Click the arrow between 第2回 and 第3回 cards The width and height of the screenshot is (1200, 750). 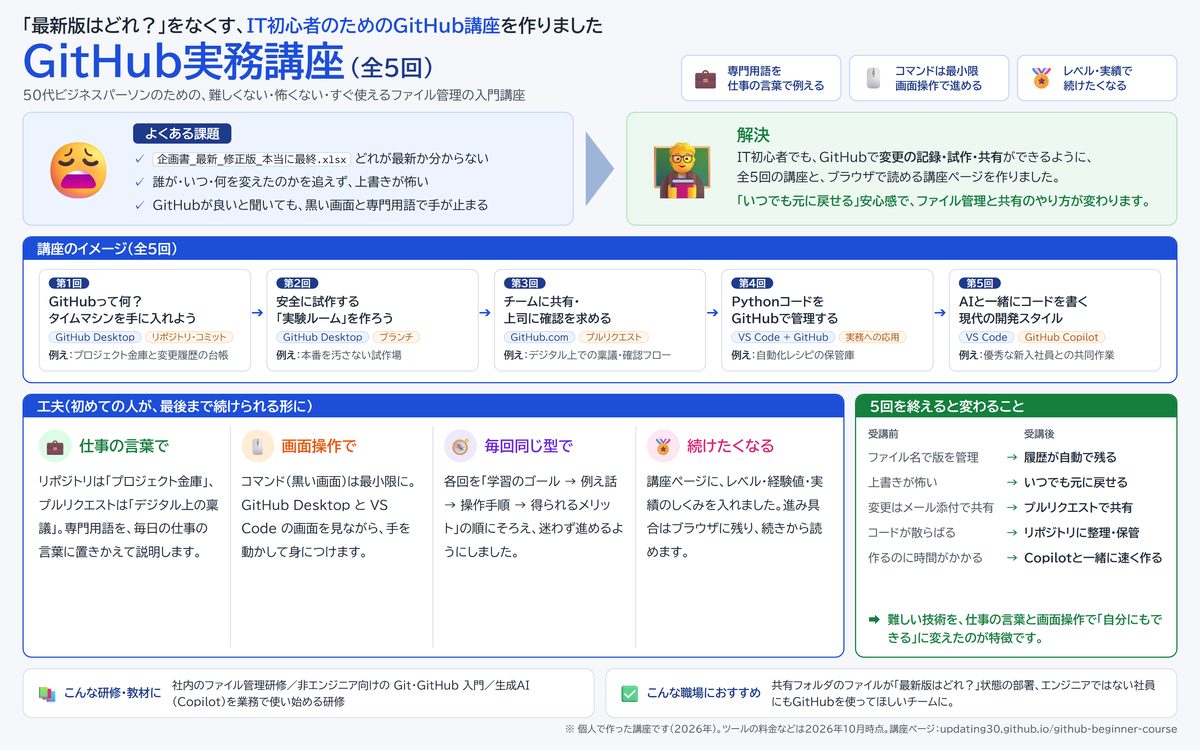point(486,313)
